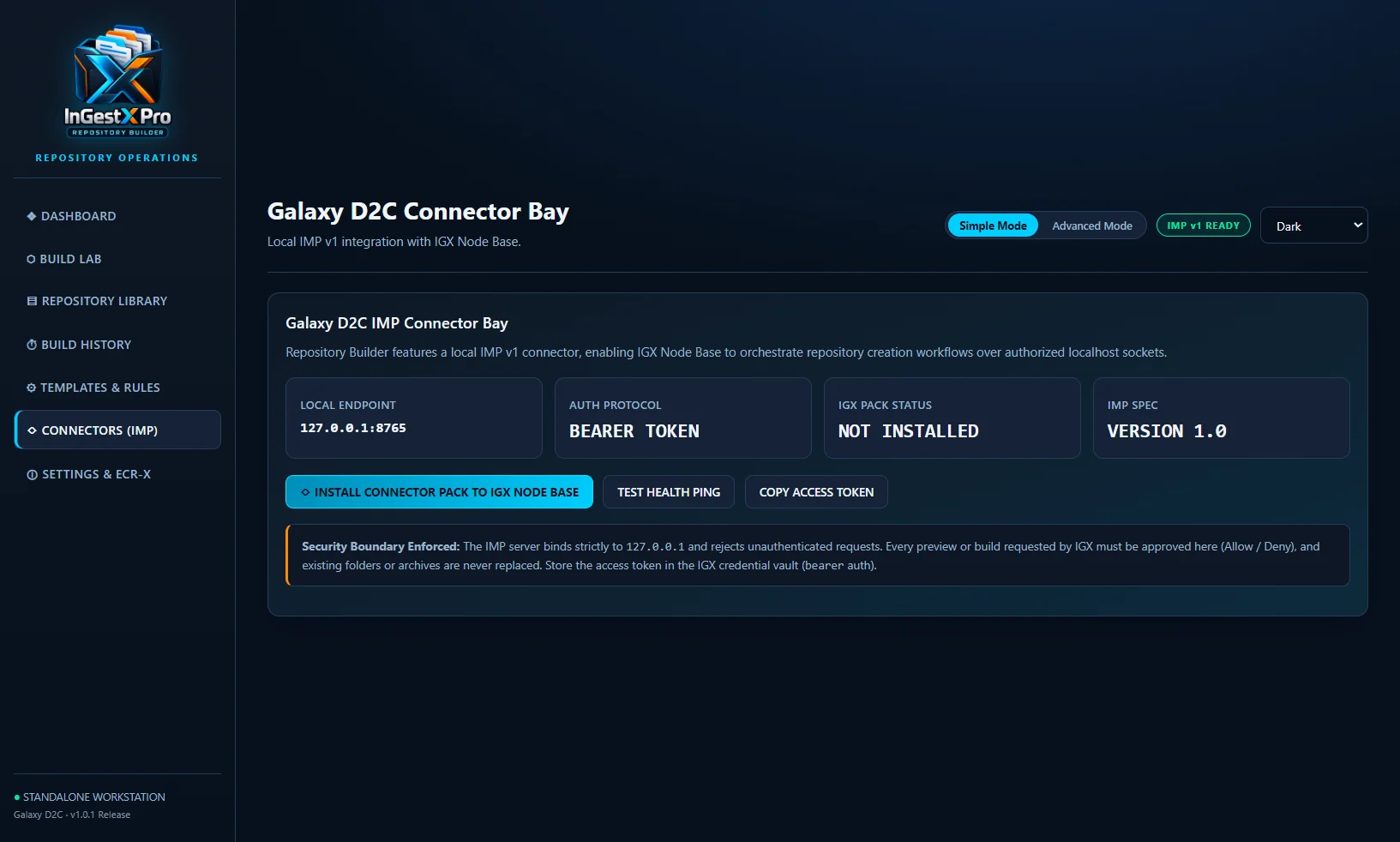
Task: Click the Build Lab circle icon
Action: tap(31, 259)
